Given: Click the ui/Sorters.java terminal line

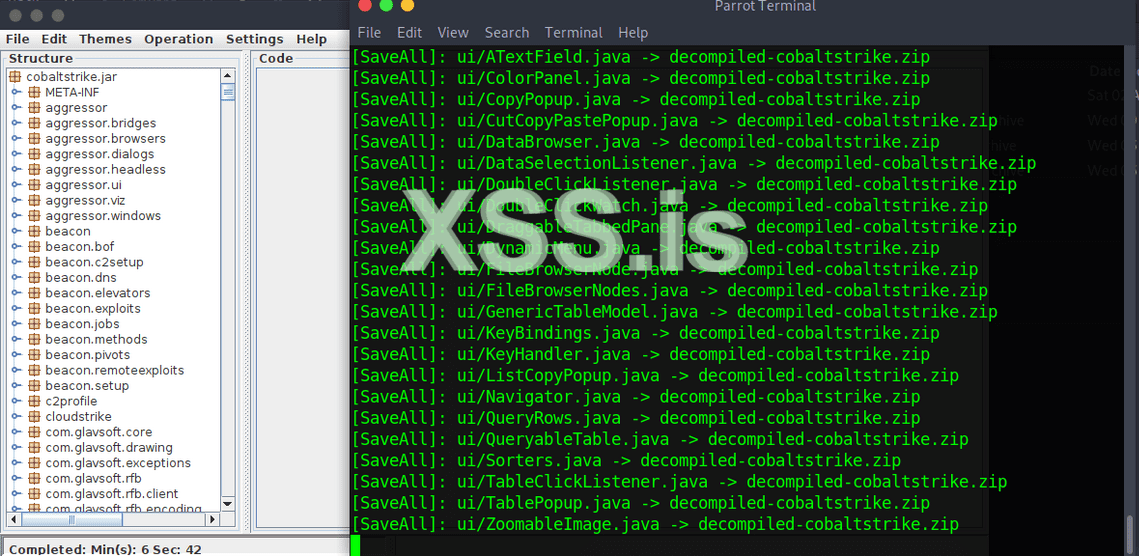Looking at the screenshot, I should click(x=625, y=460).
